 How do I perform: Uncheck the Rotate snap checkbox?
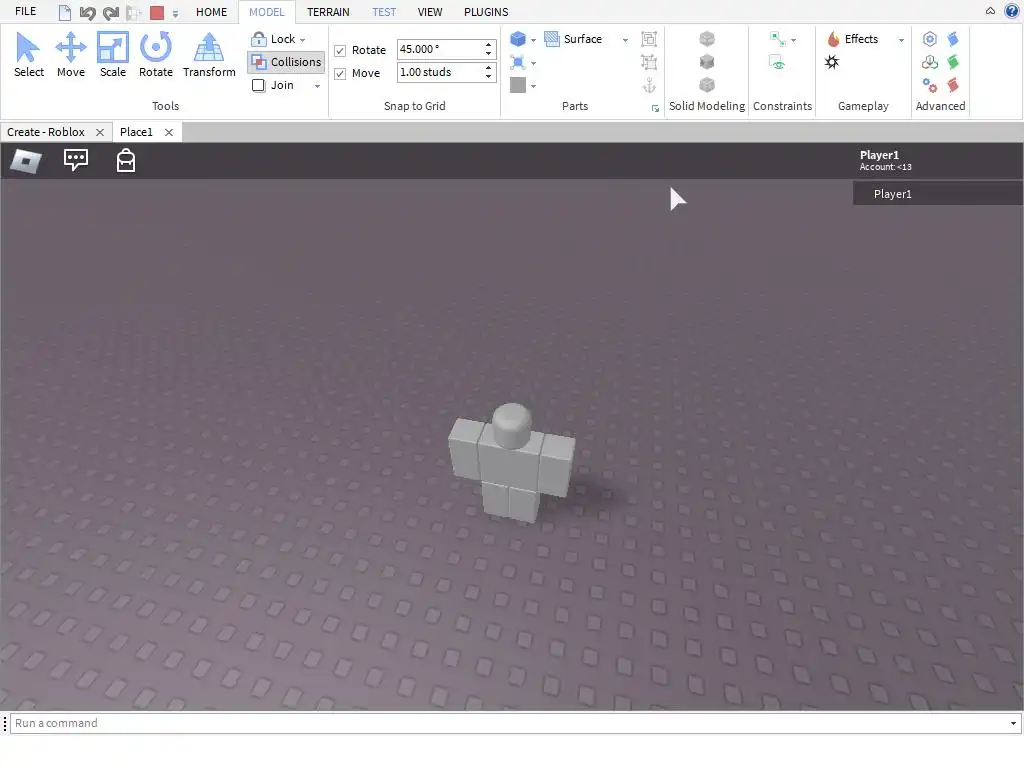click(x=340, y=50)
